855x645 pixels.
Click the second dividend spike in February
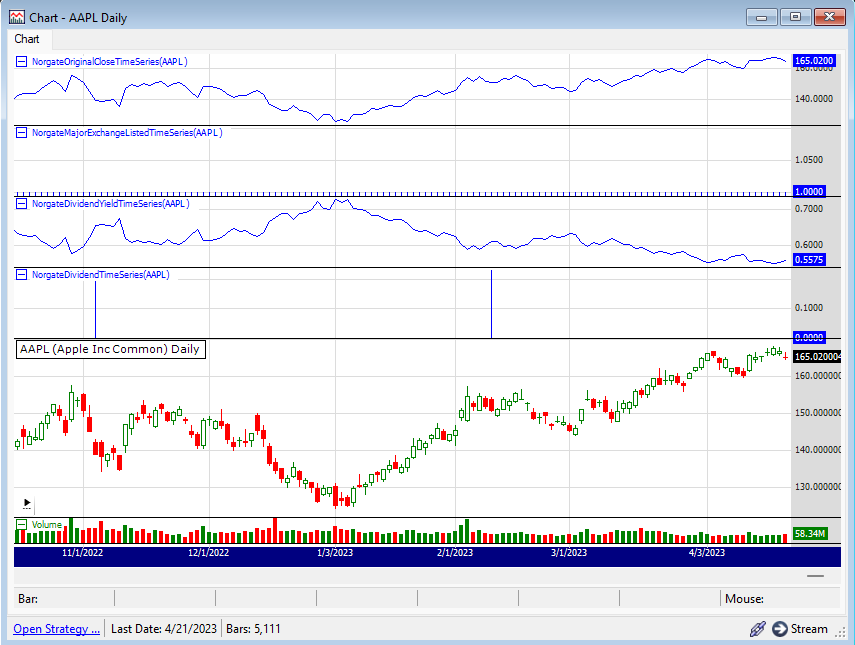click(491, 304)
